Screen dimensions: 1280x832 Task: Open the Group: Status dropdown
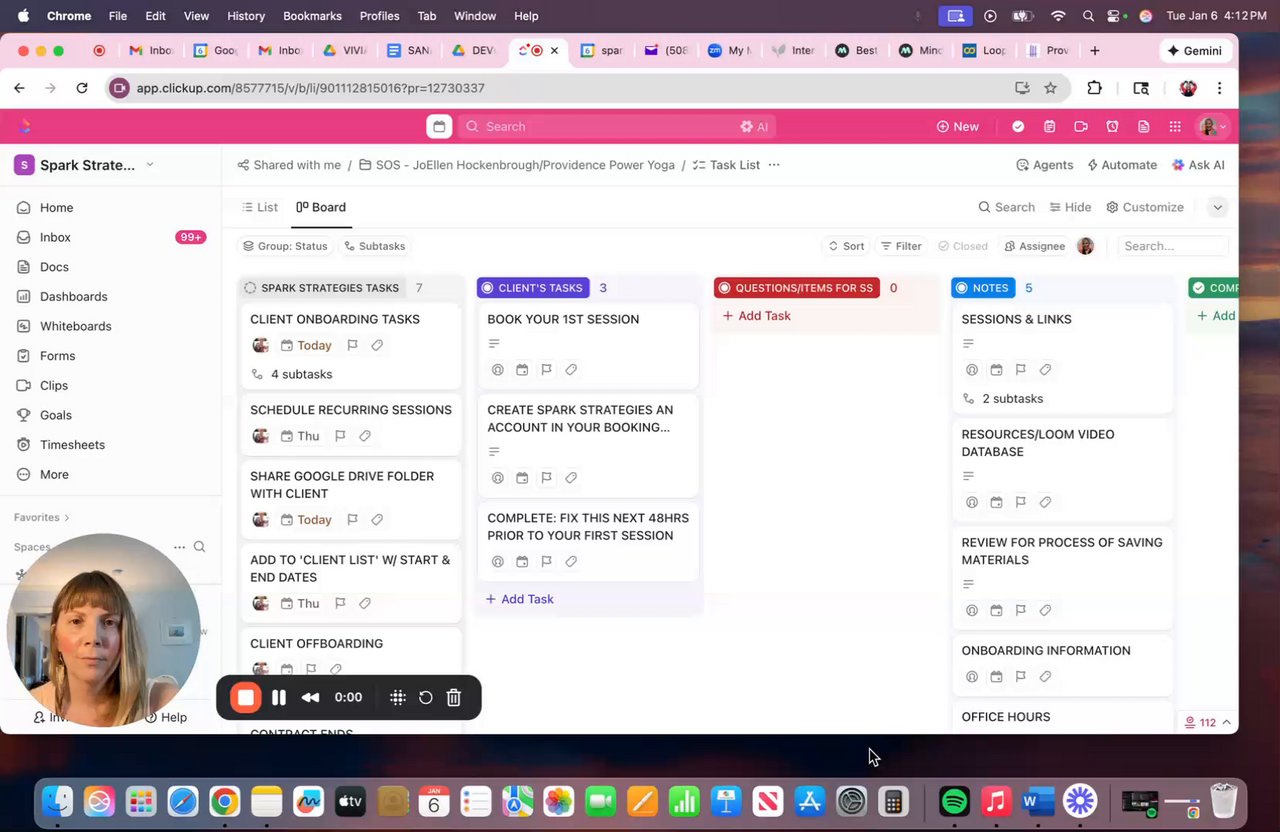click(x=285, y=246)
